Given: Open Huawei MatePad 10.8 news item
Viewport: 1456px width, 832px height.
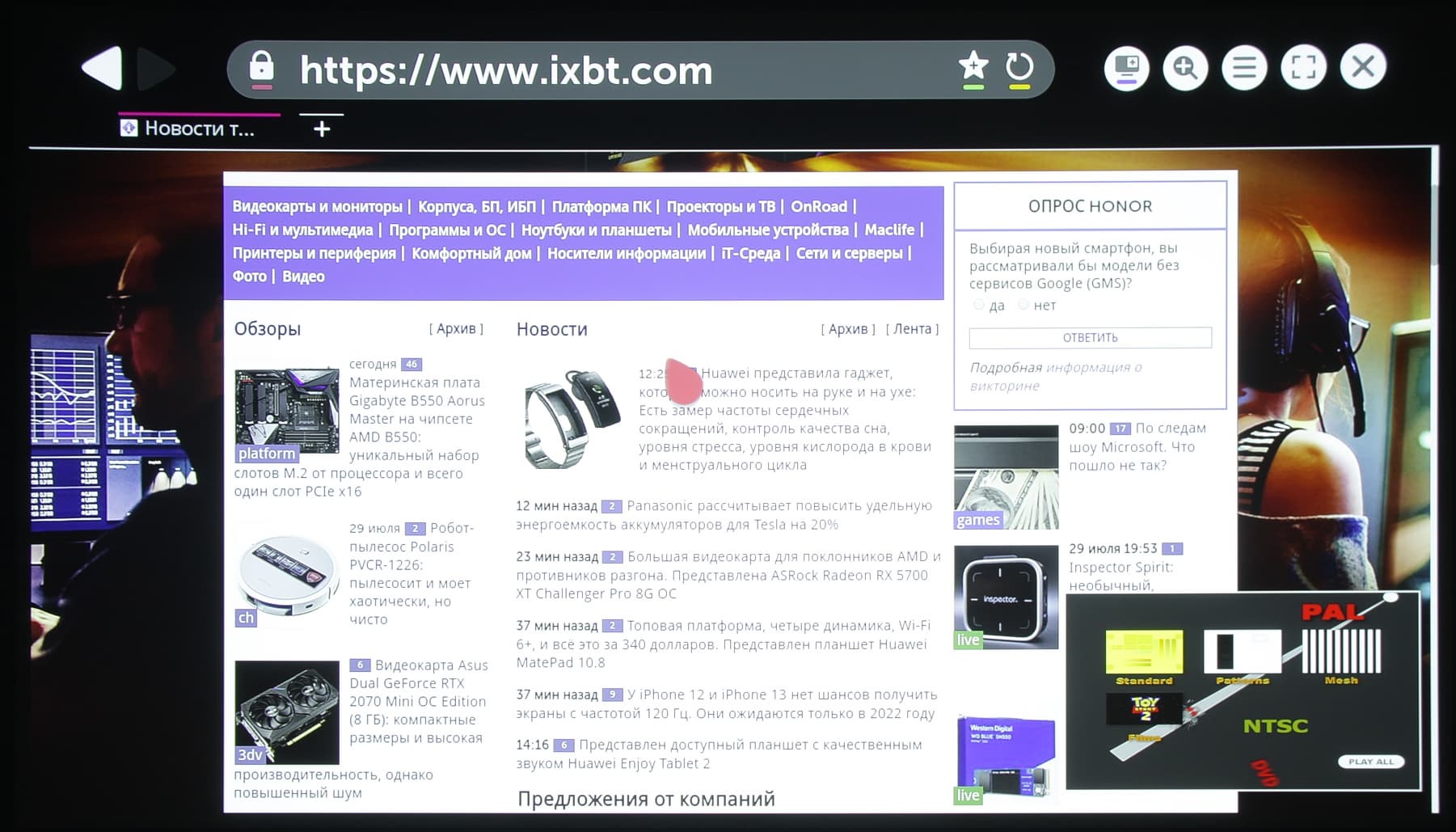Looking at the screenshot, I should click(722, 644).
